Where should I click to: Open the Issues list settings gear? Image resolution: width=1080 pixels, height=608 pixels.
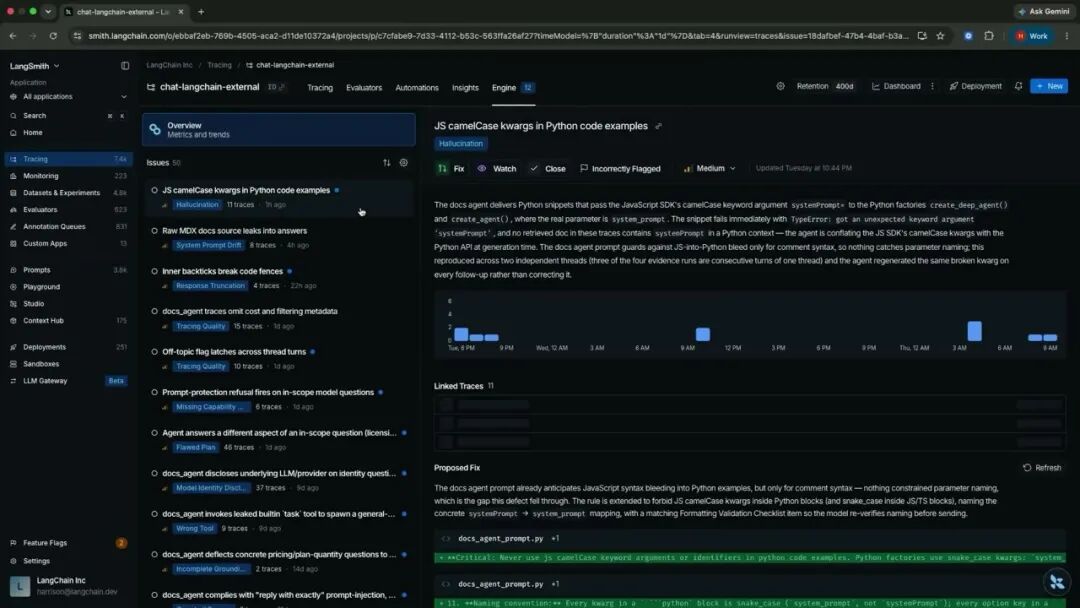(404, 163)
